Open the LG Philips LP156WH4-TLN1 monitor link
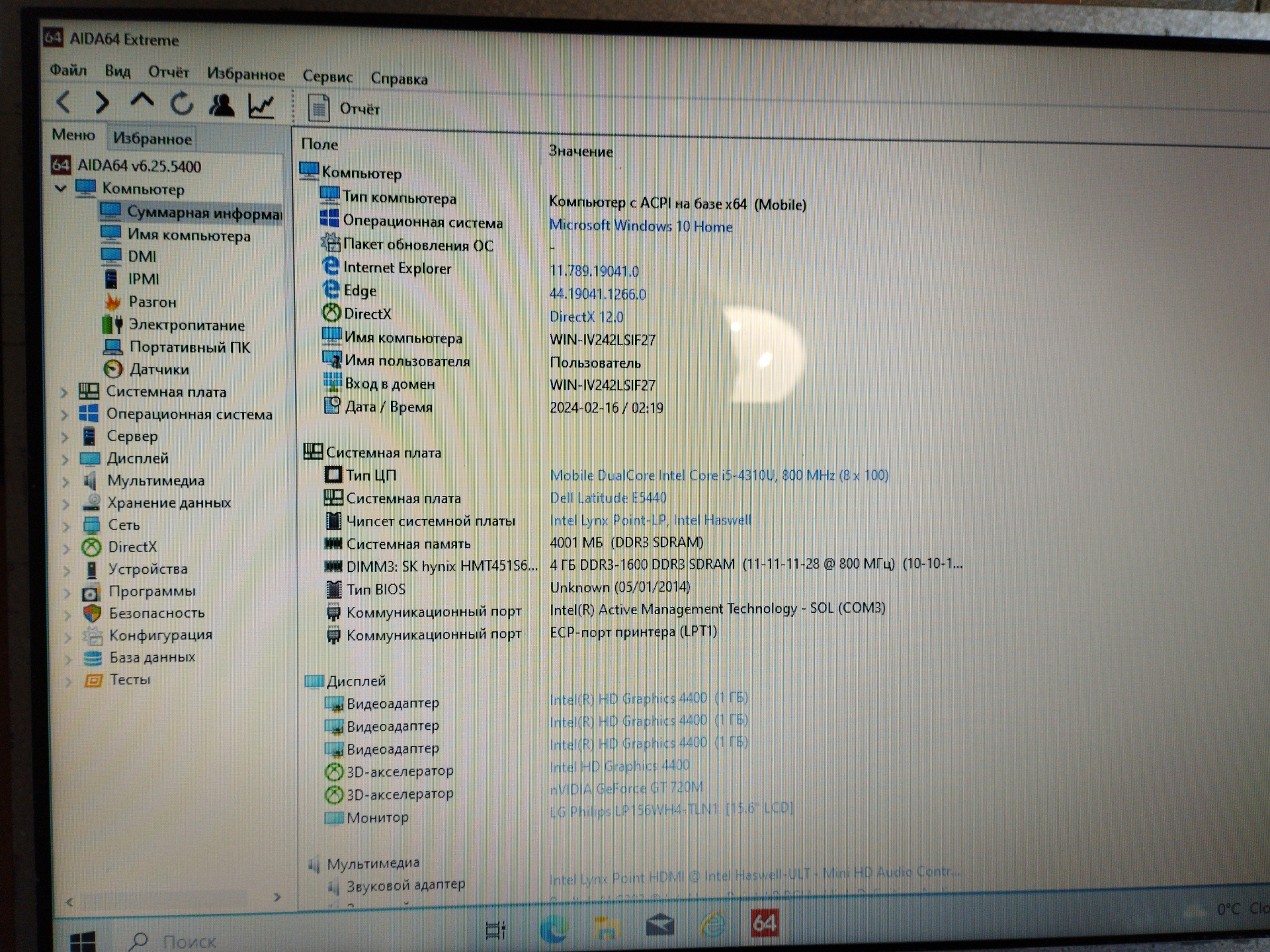Viewport: 1270px width, 952px height. click(x=671, y=810)
